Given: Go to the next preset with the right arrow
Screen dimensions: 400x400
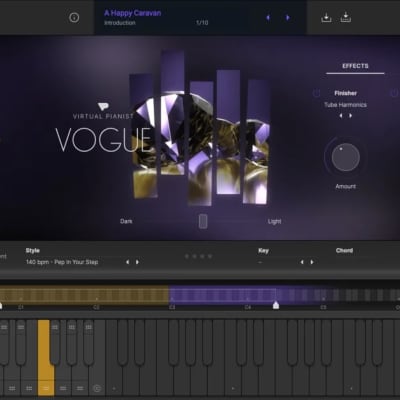Looking at the screenshot, I should [x=288, y=18].
